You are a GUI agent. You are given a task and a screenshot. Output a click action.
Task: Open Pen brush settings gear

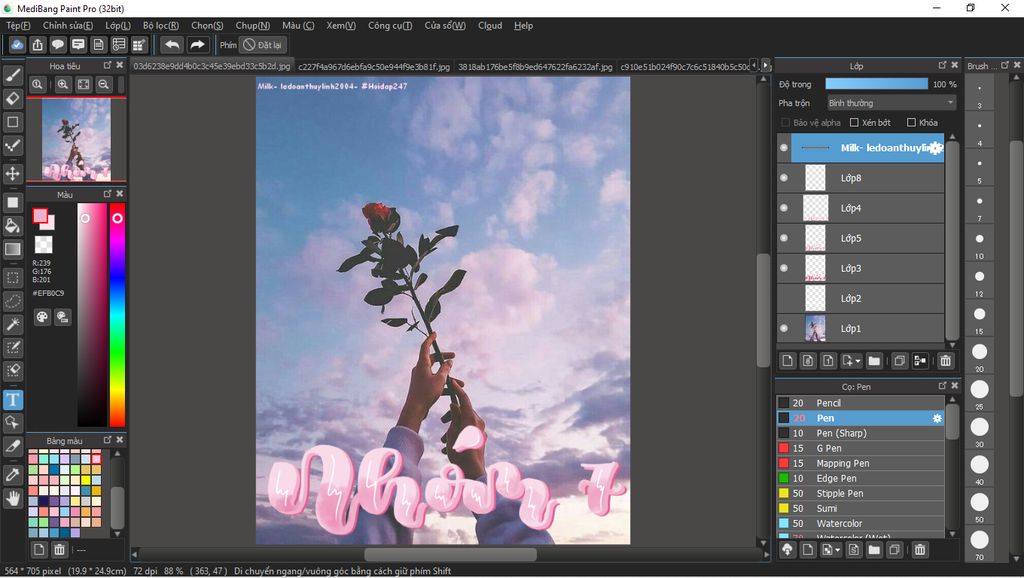[937, 418]
